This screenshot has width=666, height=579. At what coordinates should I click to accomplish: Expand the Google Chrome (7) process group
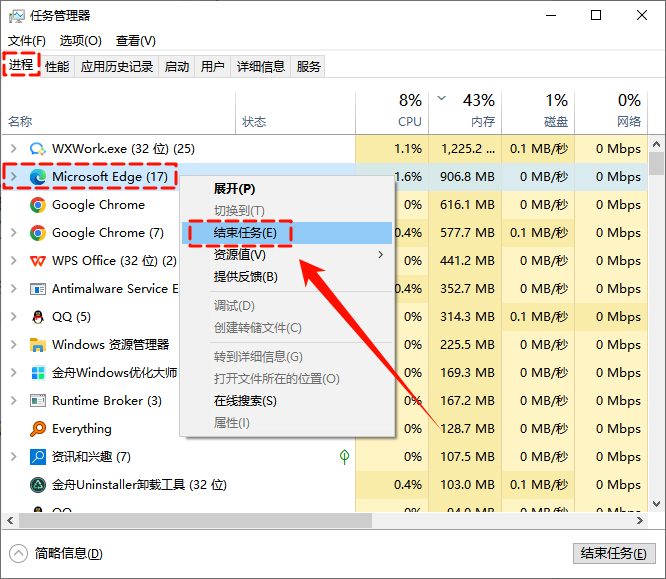click(x=14, y=233)
